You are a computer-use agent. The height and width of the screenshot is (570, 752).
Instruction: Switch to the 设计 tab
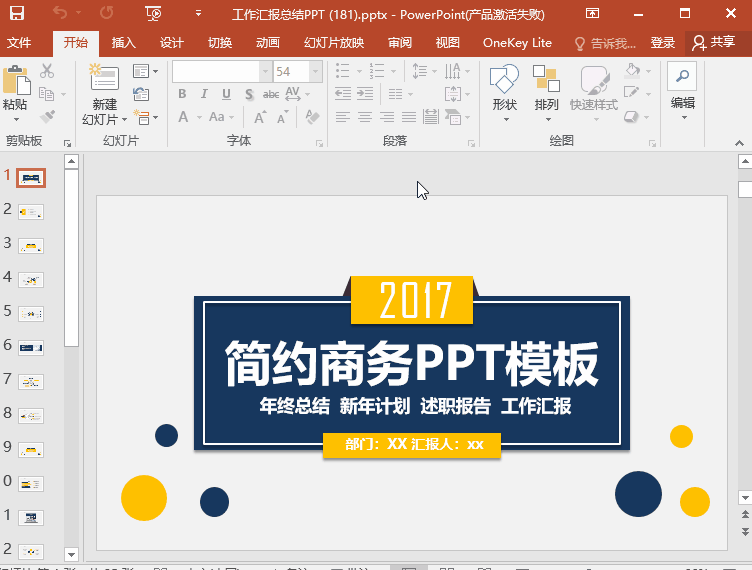171,43
